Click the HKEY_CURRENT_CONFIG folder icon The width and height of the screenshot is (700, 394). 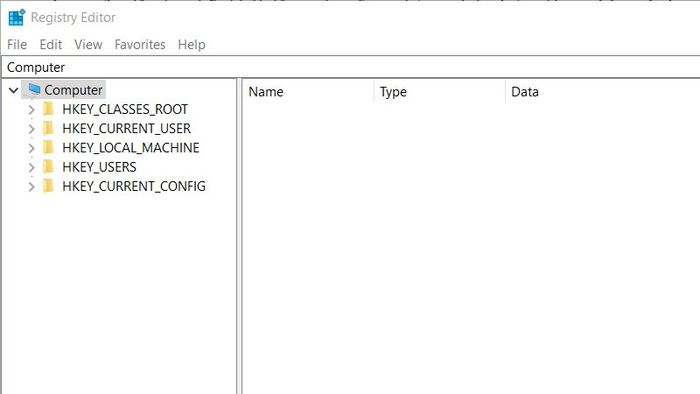[x=48, y=186]
